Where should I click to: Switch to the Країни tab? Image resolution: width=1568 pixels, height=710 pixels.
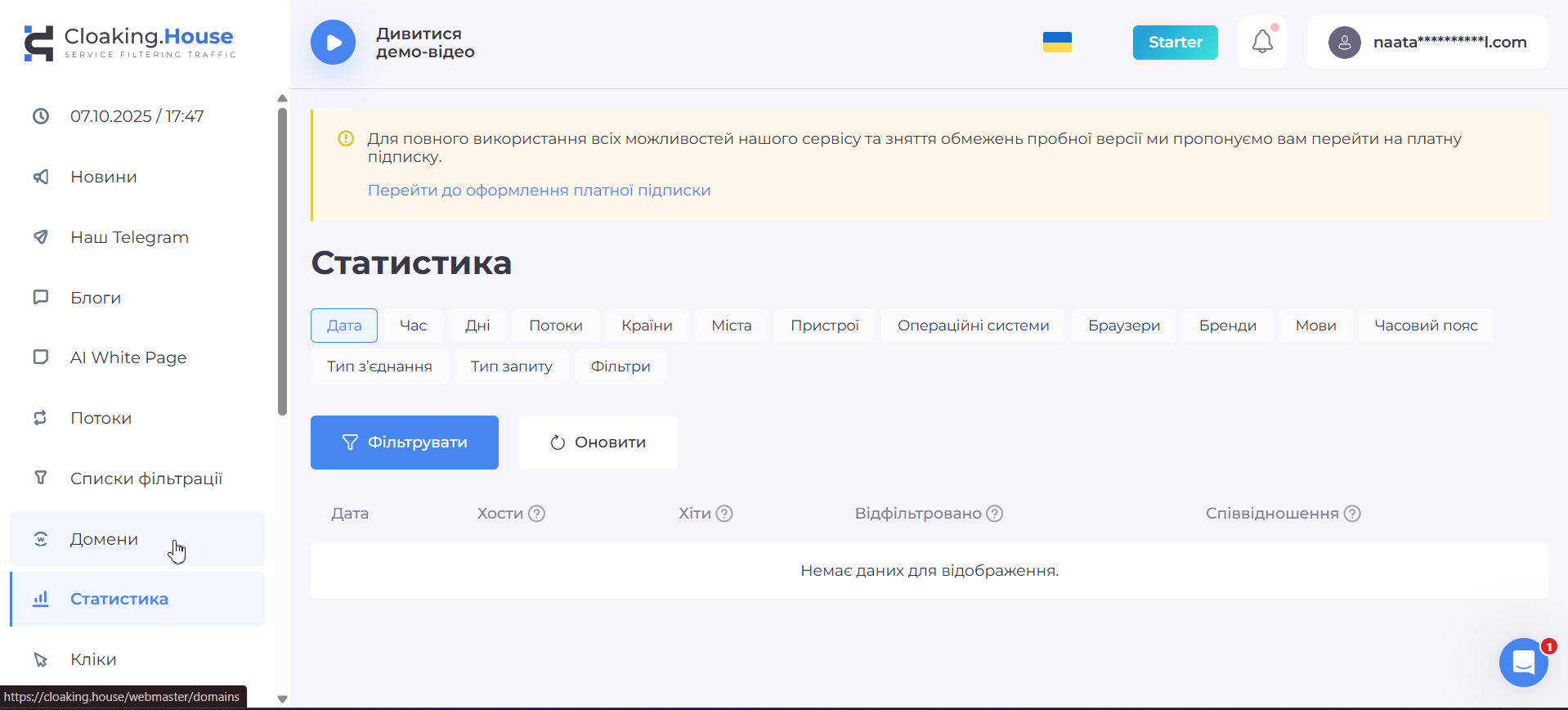tap(647, 326)
